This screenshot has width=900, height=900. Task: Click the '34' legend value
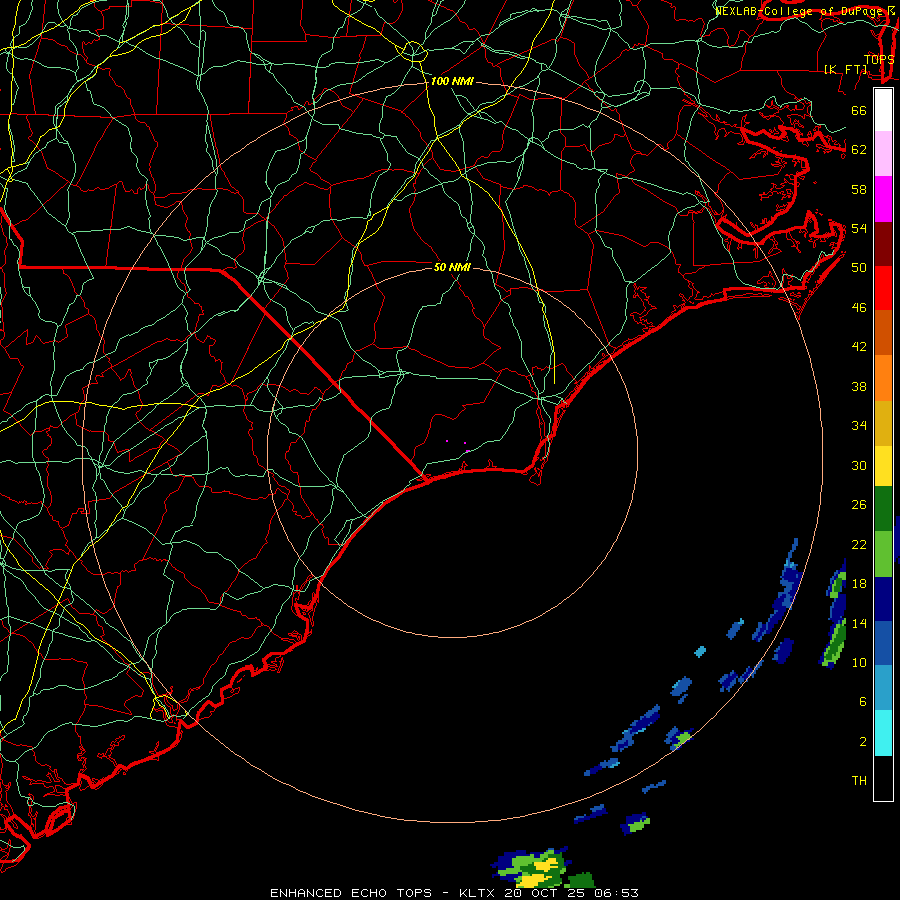(859, 426)
